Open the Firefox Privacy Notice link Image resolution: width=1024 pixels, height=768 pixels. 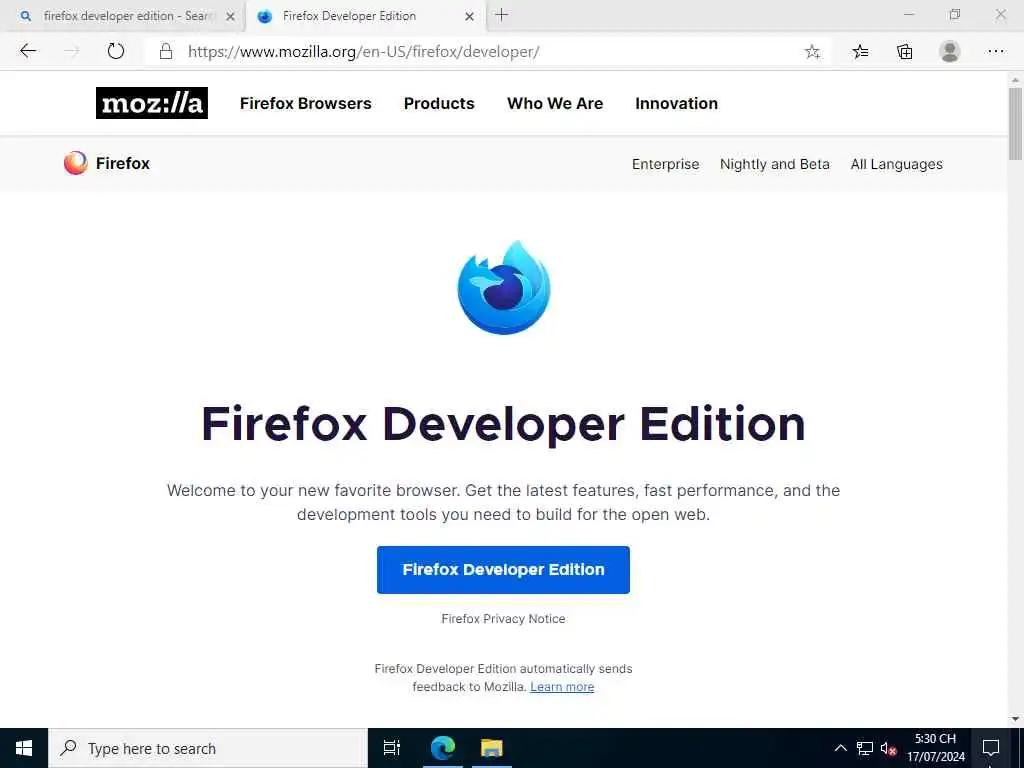504,618
